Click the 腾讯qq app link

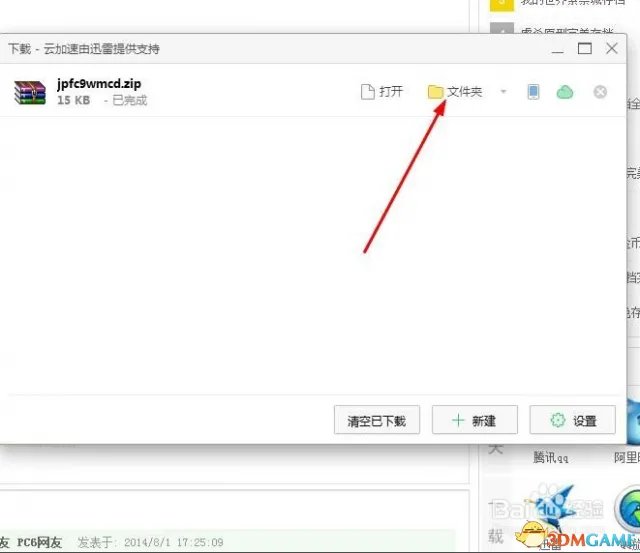[552, 457]
